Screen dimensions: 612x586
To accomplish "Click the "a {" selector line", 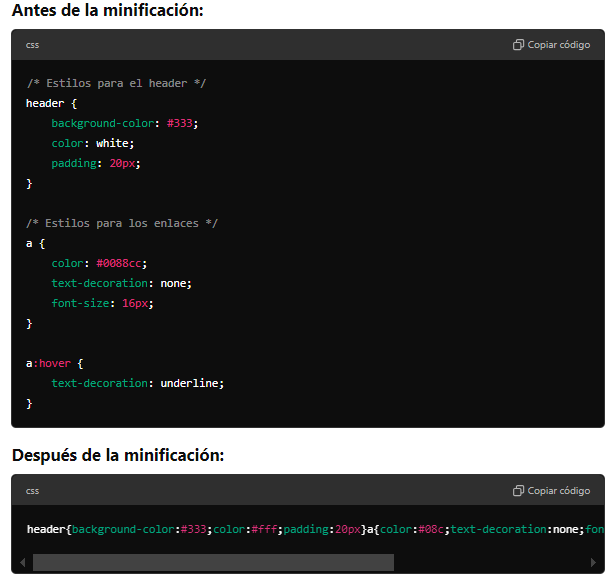I will [36, 244].
